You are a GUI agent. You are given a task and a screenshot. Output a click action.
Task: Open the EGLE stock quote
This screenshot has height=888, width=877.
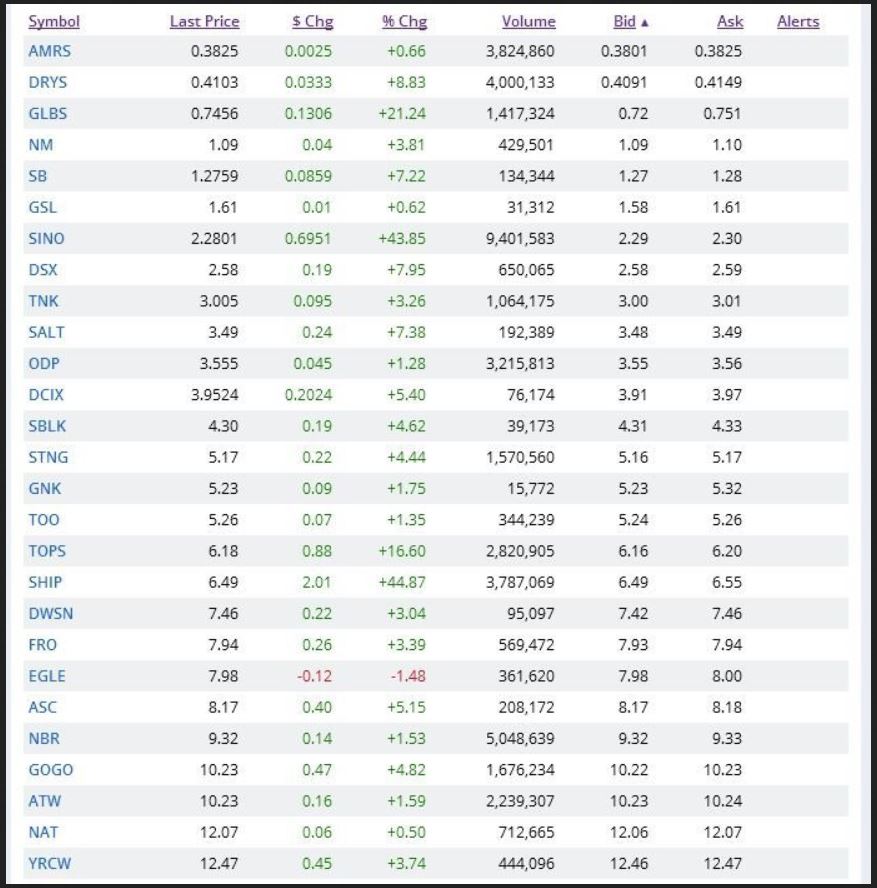pyautogui.click(x=47, y=676)
